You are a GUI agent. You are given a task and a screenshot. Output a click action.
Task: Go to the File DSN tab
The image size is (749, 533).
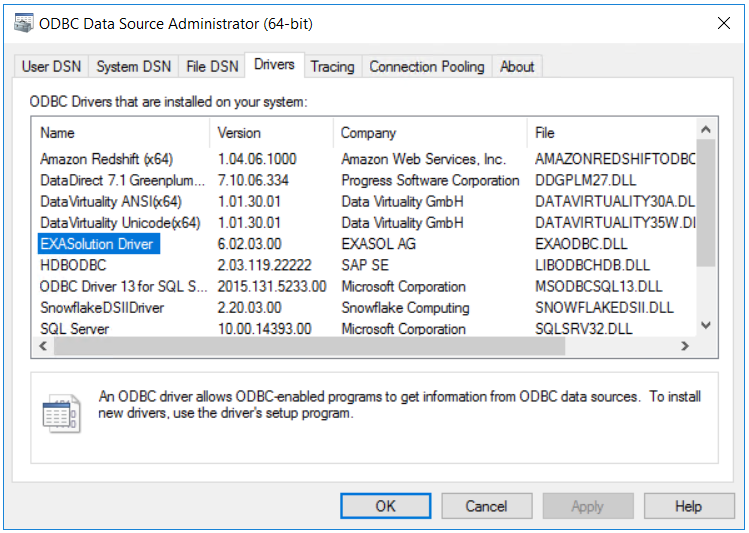pyautogui.click(x=212, y=66)
